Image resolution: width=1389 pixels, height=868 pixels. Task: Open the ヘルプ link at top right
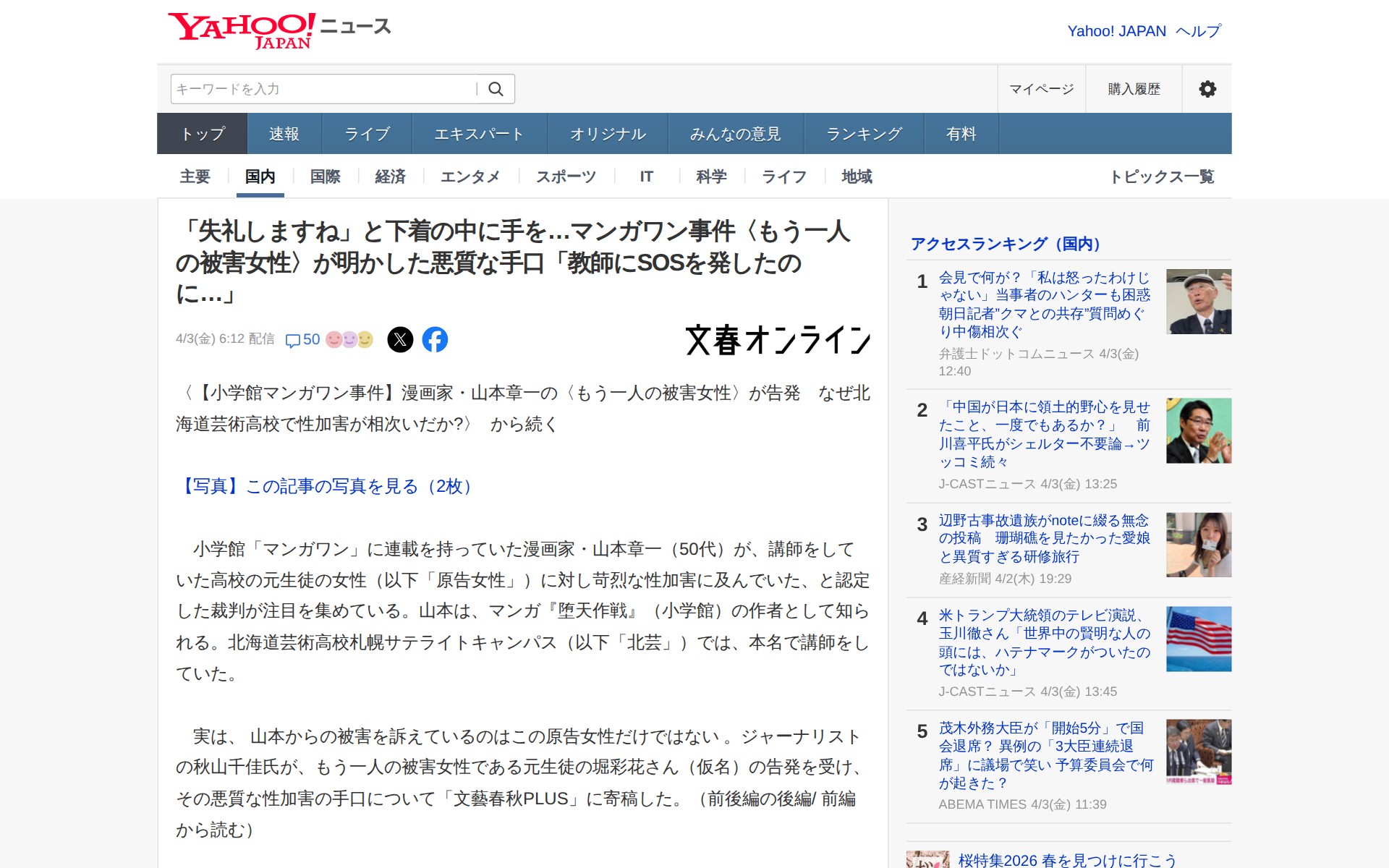click(1198, 31)
